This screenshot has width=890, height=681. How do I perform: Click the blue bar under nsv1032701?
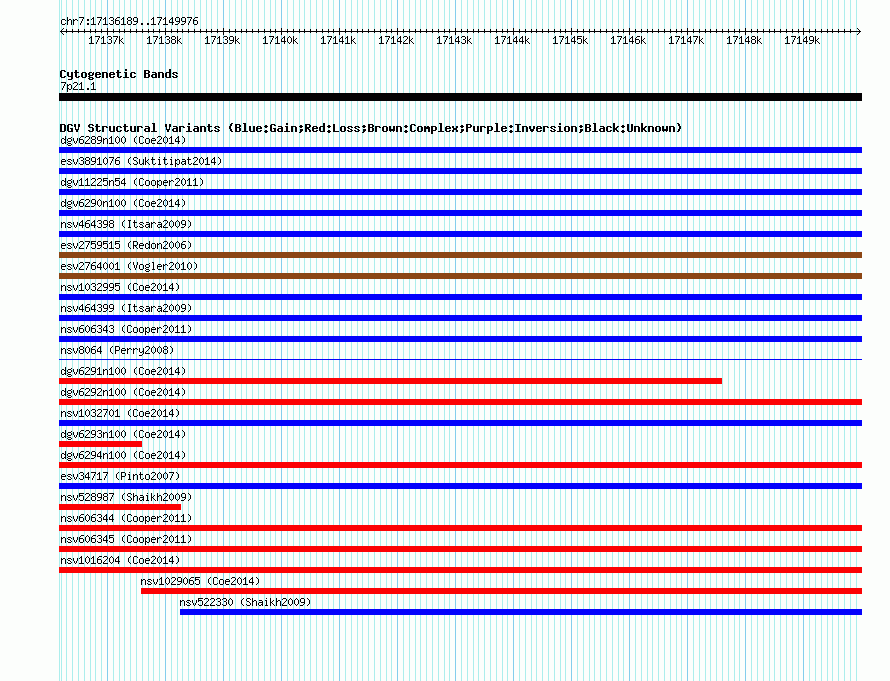tap(460, 423)
